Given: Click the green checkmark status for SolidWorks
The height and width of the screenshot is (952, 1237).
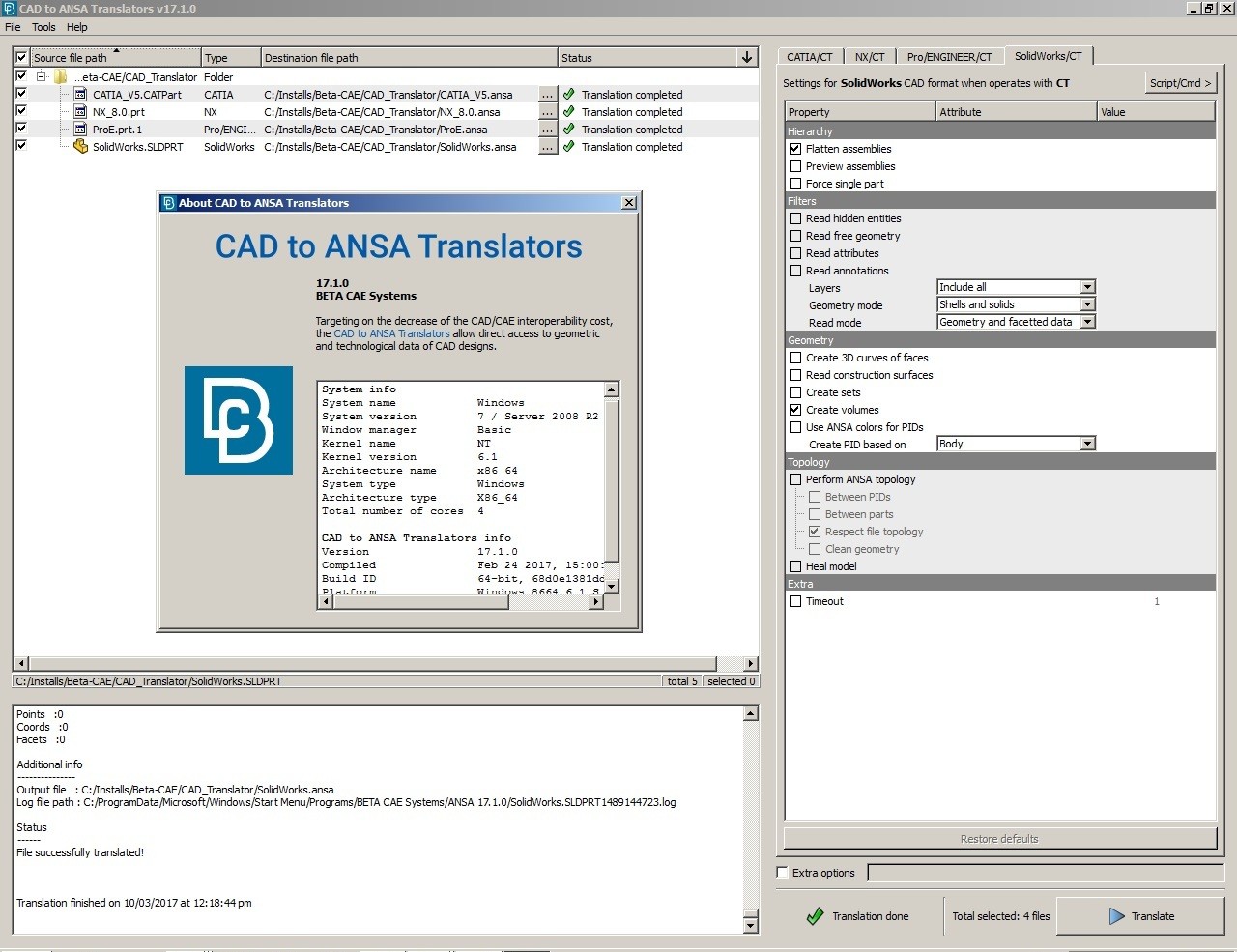Looking at the screenshot, I should point(568,147).
